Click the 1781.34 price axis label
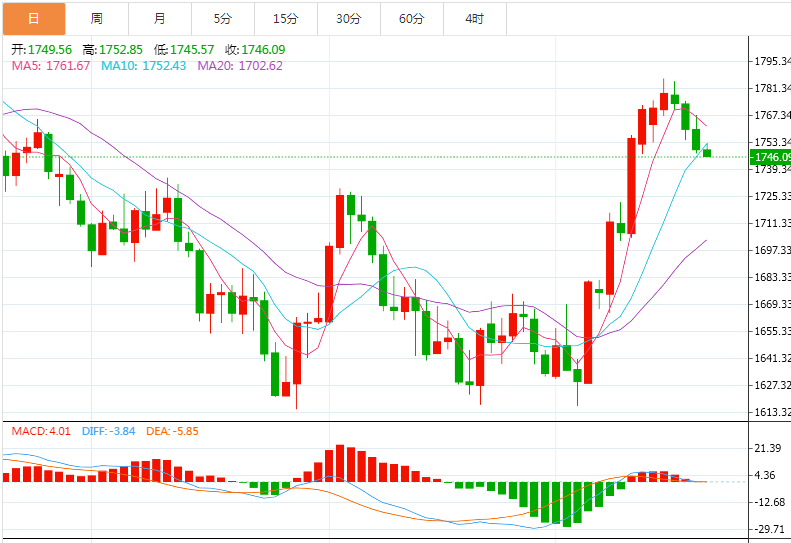Screen dimensions: 791x543 (x=772, y=88)
